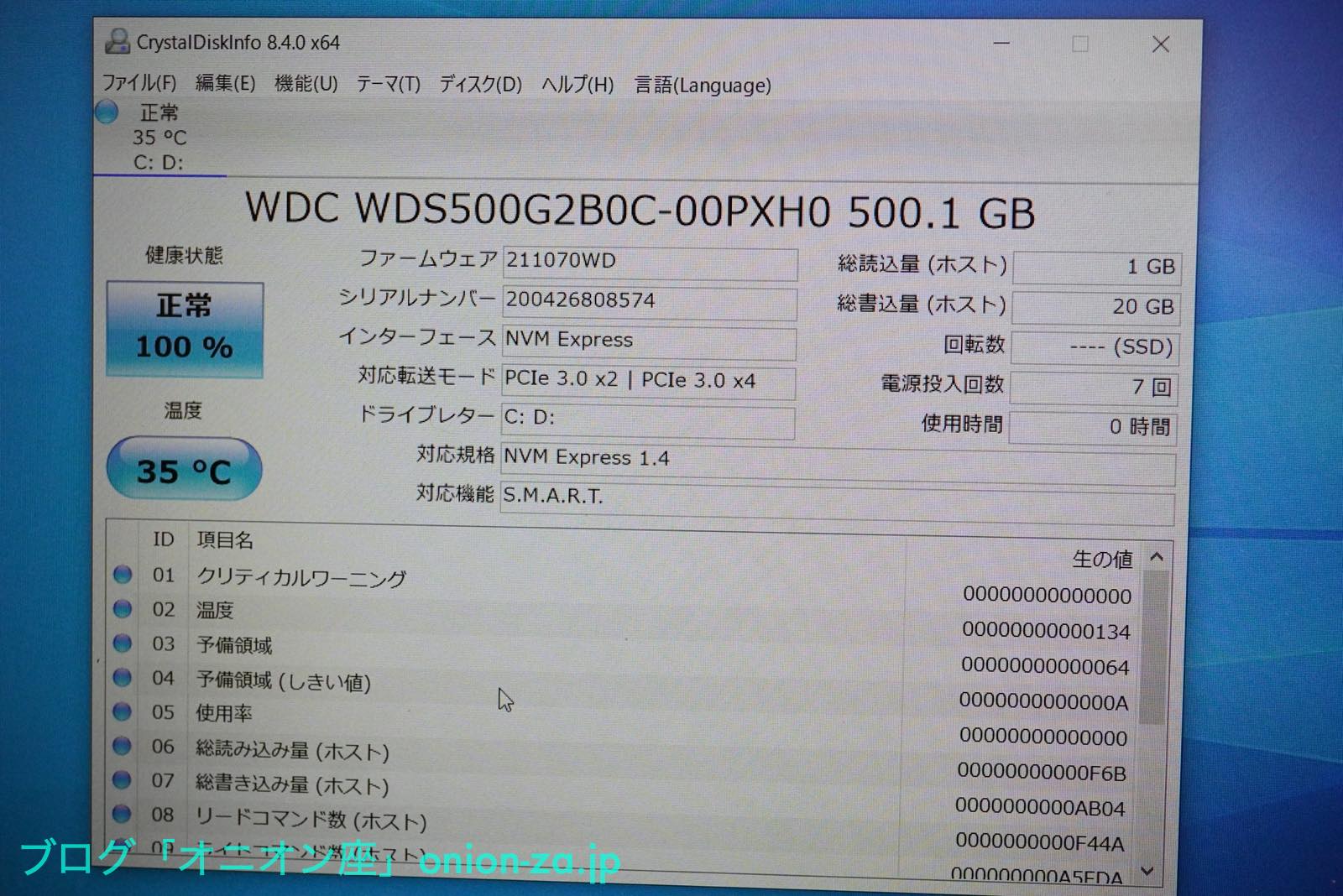1343x896 pixels.
Task: Click the status dot for ID 02 温度 row
Action: (x=123, y=608)
